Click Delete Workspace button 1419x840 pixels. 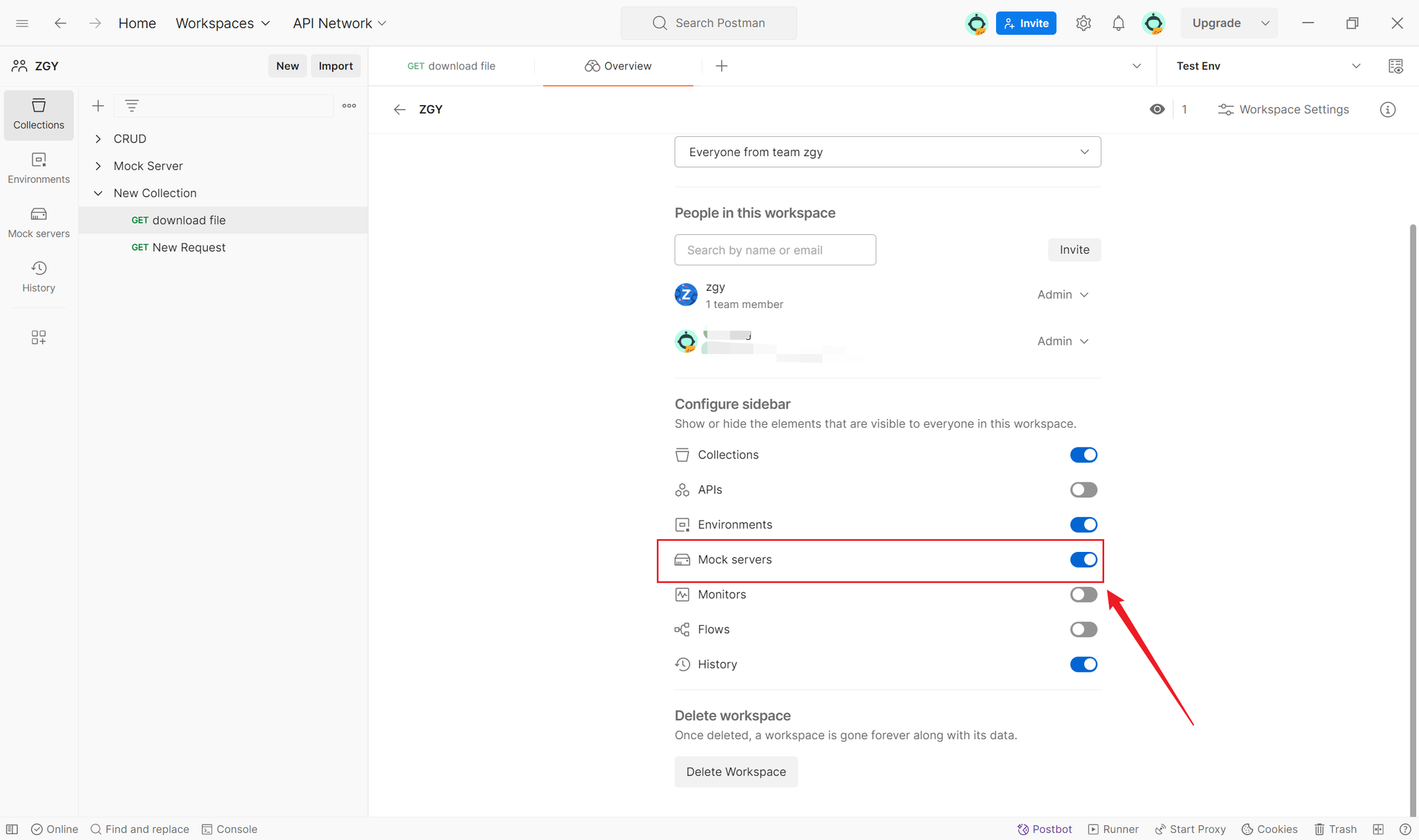tap(736, 772)
